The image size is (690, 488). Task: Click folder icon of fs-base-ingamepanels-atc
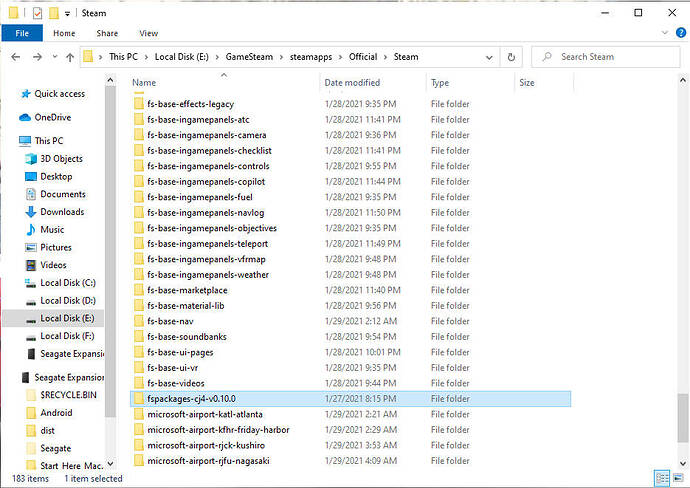(x=139, y=119)
